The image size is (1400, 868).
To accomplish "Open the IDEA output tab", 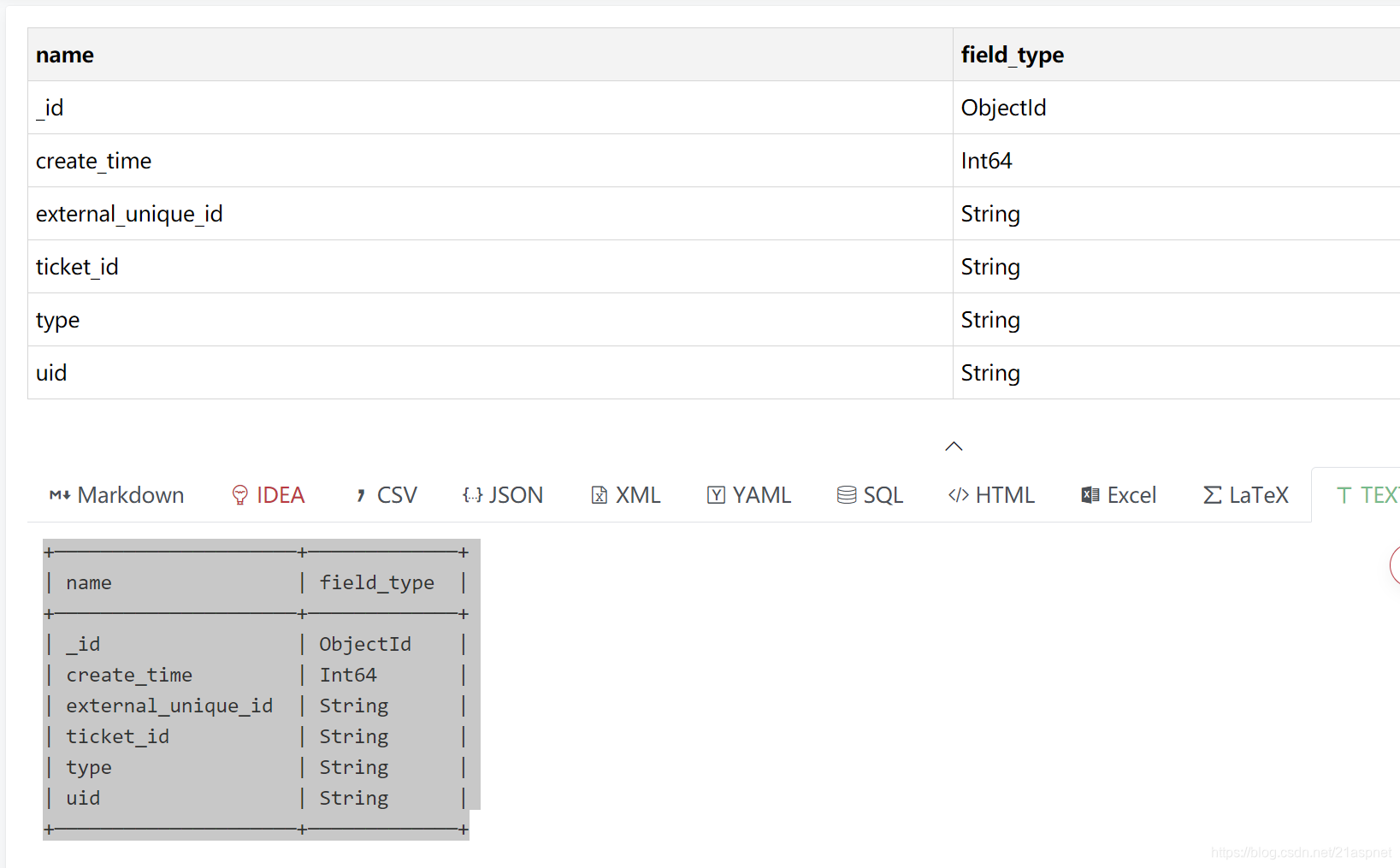I will point(269,495).
